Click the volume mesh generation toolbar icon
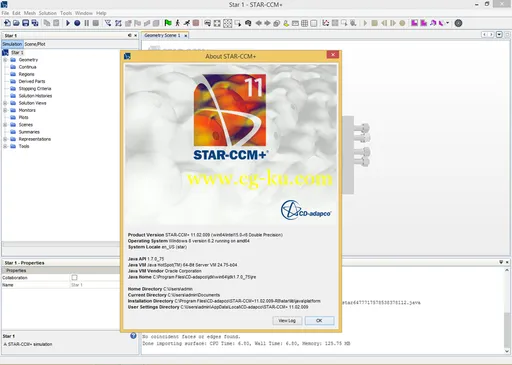Image resolution: width=512 pixels, height=365 pixels. (x=118, y=23)
